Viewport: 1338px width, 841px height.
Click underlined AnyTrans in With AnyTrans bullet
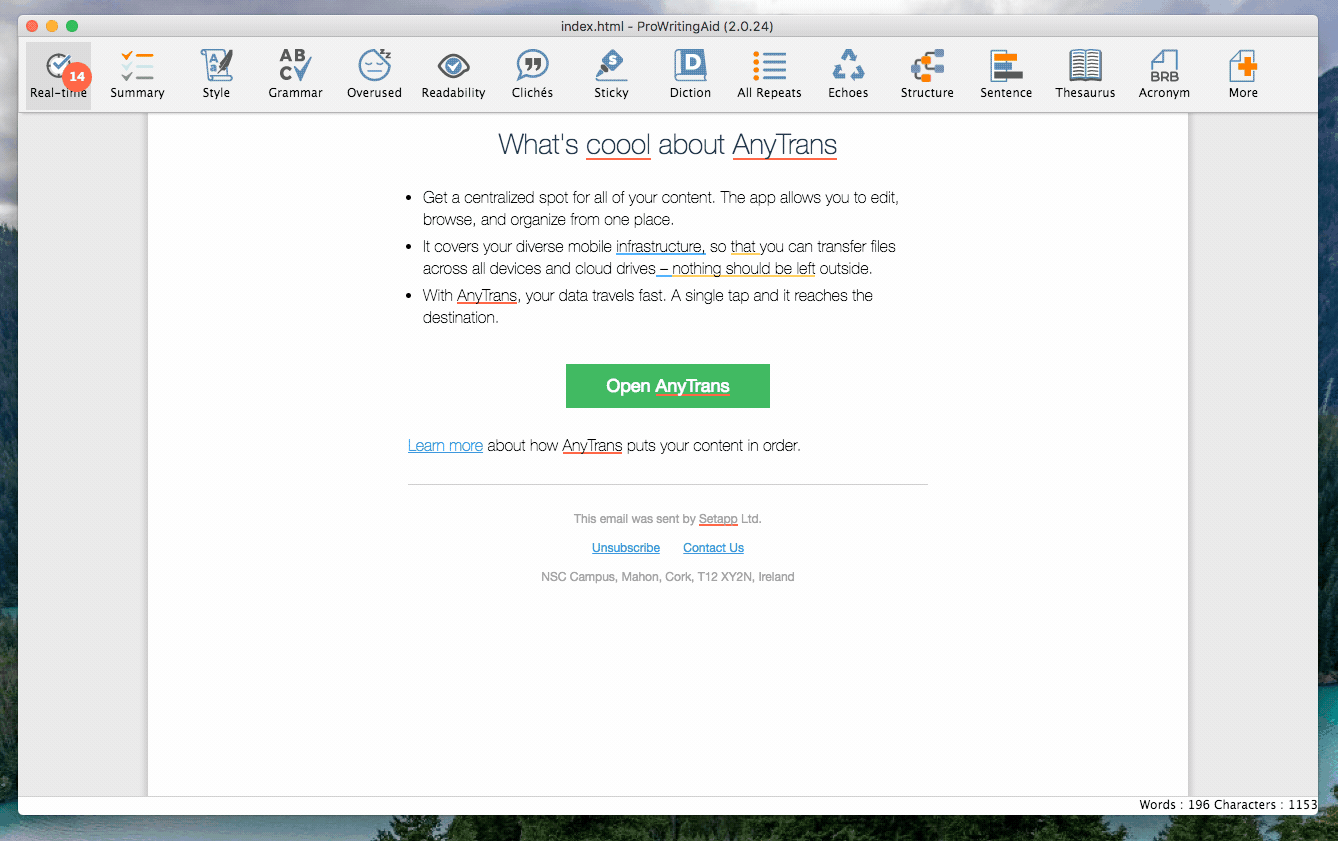click(487, 296)
